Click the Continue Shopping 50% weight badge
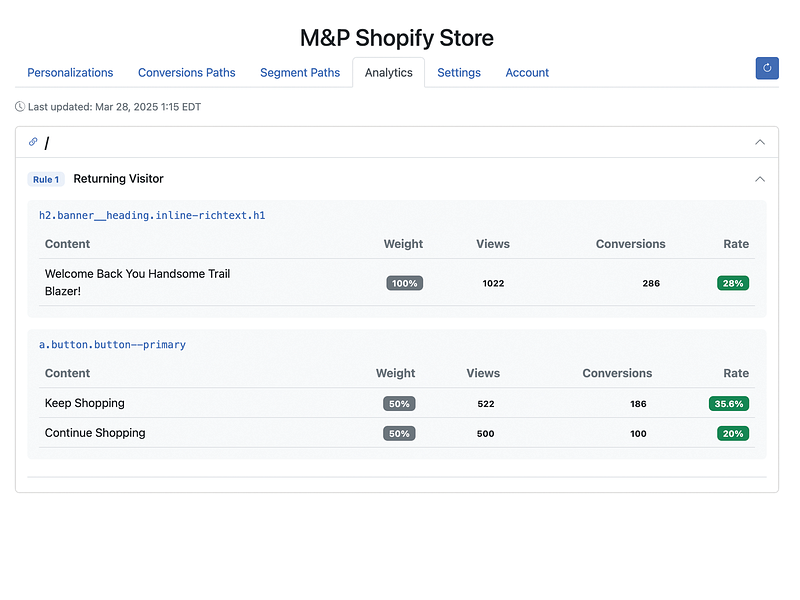 (399, 434)
